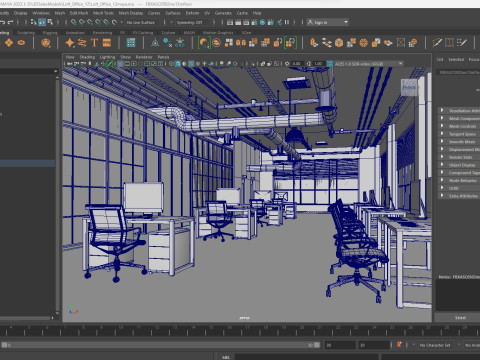Screen dimensions: 480x360
Task: Toggle the viewport color management icon
Action: tap(330, 63)
